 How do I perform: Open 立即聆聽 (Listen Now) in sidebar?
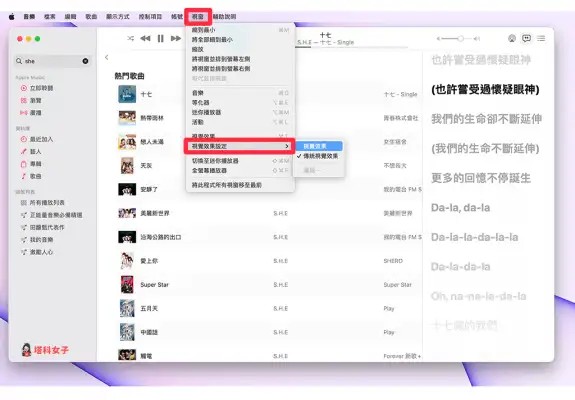tap(37, 88)
